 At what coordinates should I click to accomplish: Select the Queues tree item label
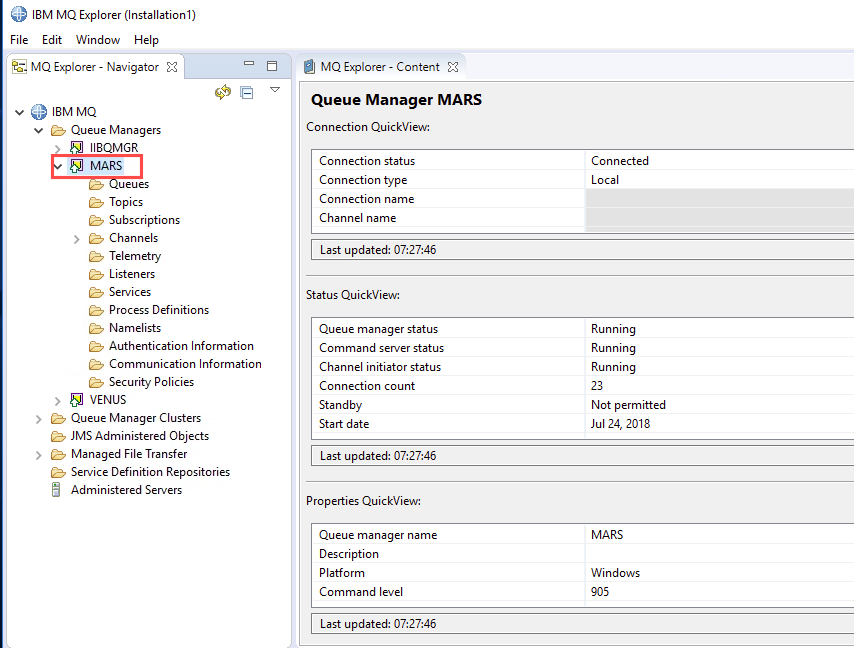(129, 184)
